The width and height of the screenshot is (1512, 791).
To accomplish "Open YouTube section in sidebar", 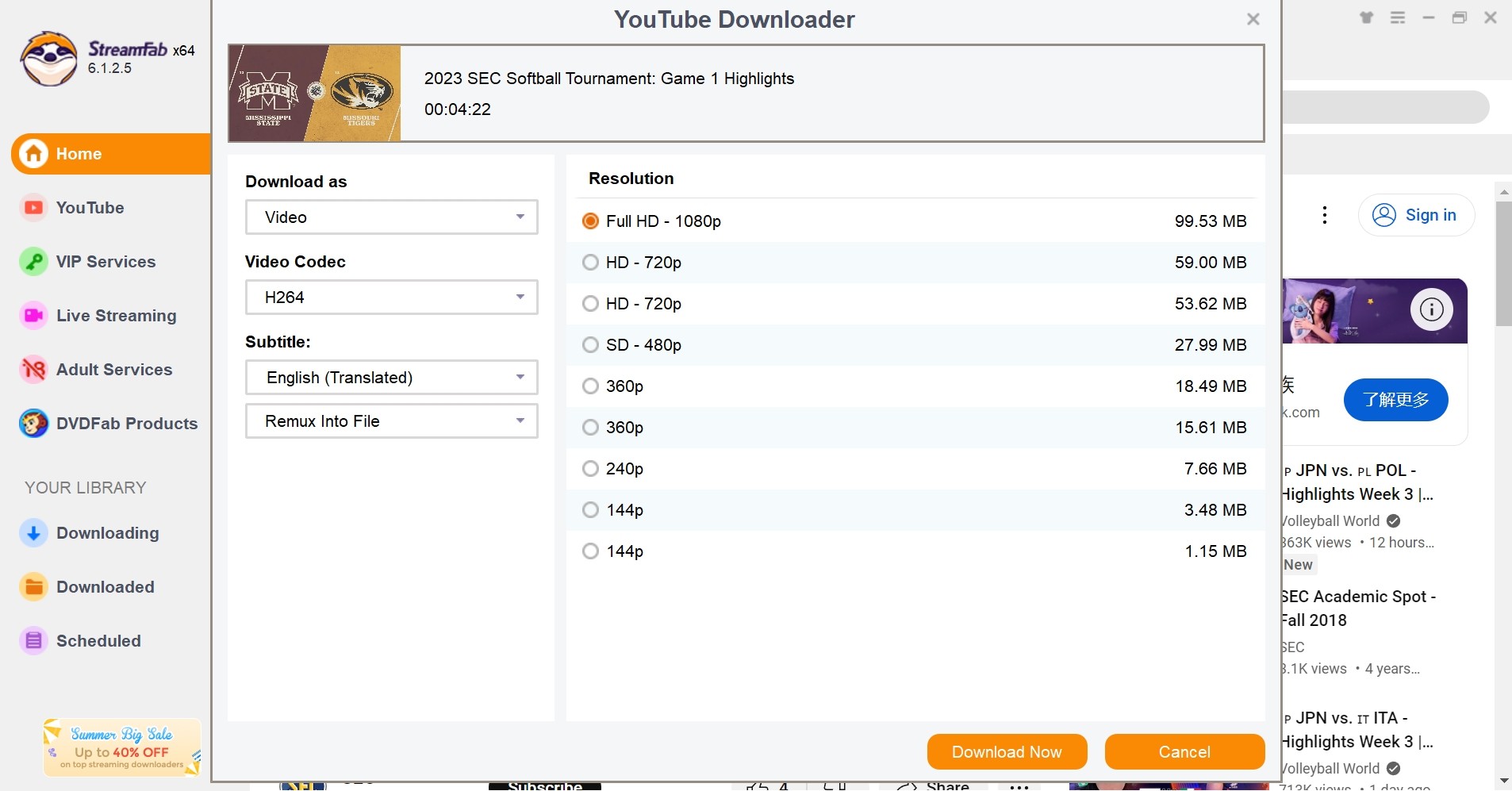I will [x=90, y=208].
